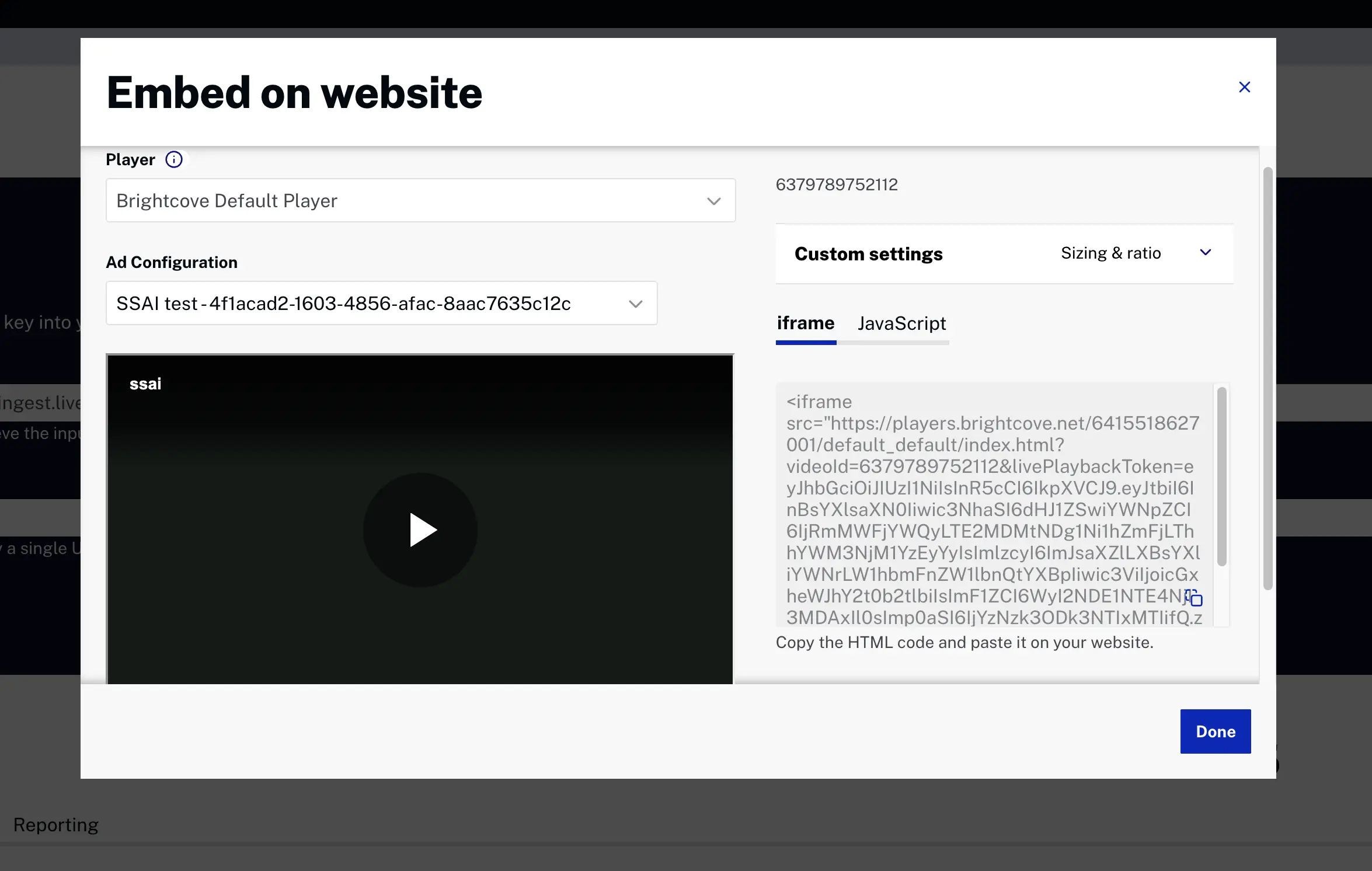Copy the iframe embed code
Screen dimensions: 1372x871
pos(1195,598)
